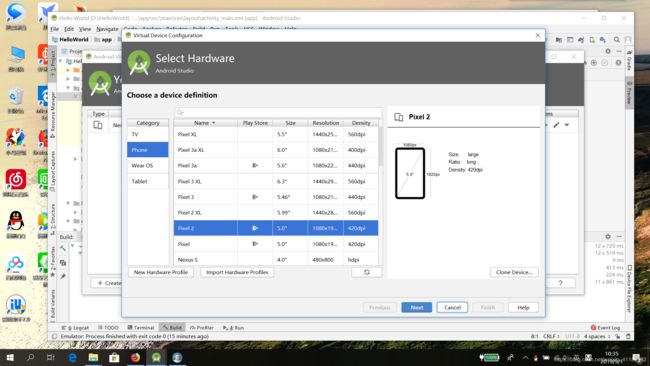Viewport: 650px width, 366px height.
Task: Click the Cancel button
Action: (x=452, y=308)
